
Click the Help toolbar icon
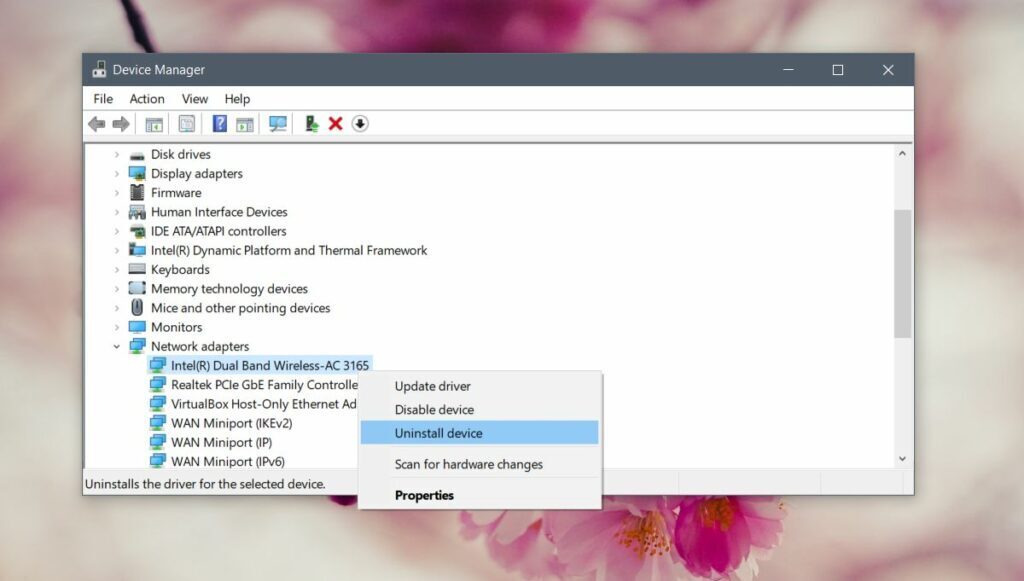[218, 123]
